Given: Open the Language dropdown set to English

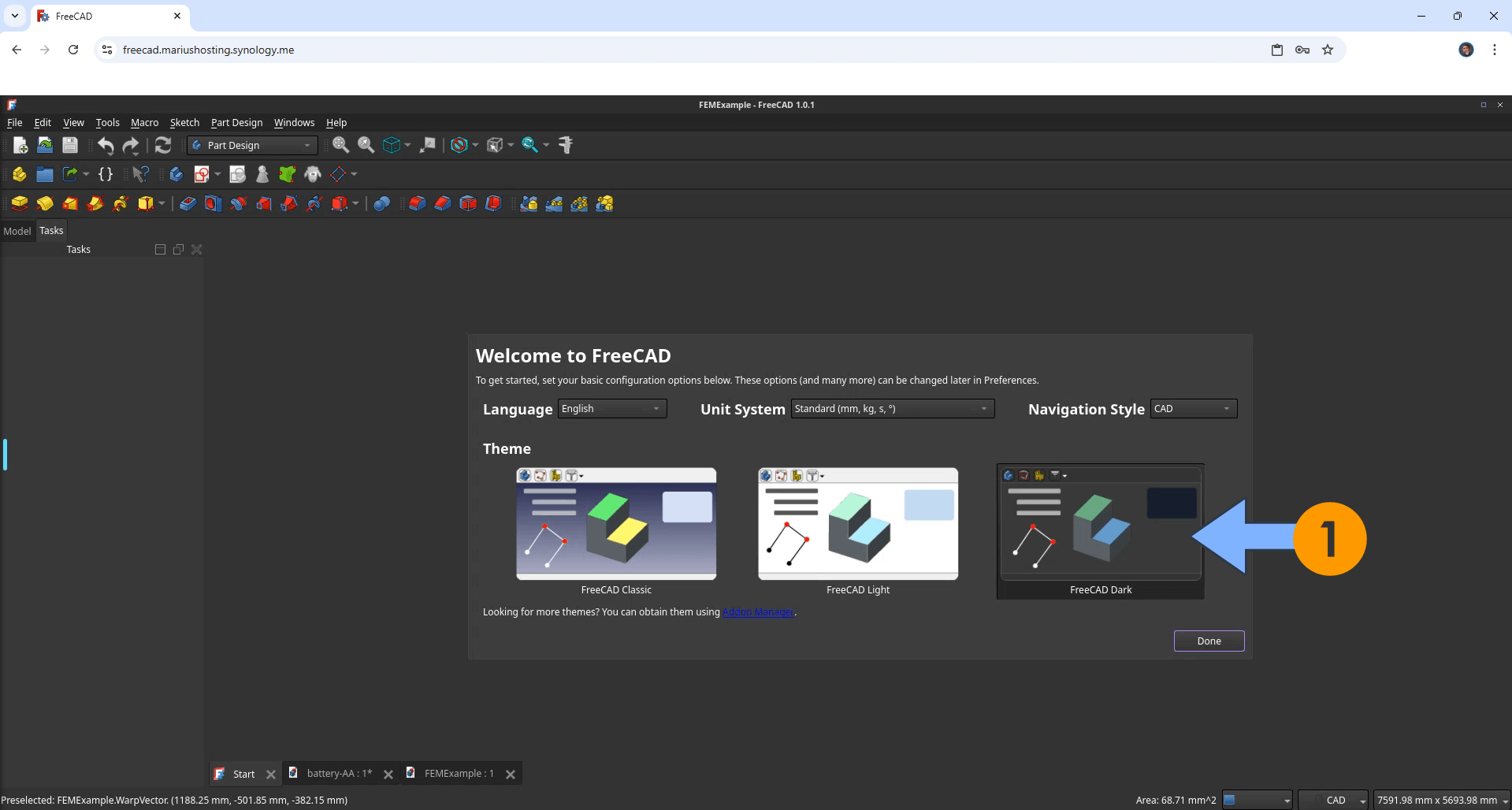Looking at the screenshot, I should click(612, 409).
